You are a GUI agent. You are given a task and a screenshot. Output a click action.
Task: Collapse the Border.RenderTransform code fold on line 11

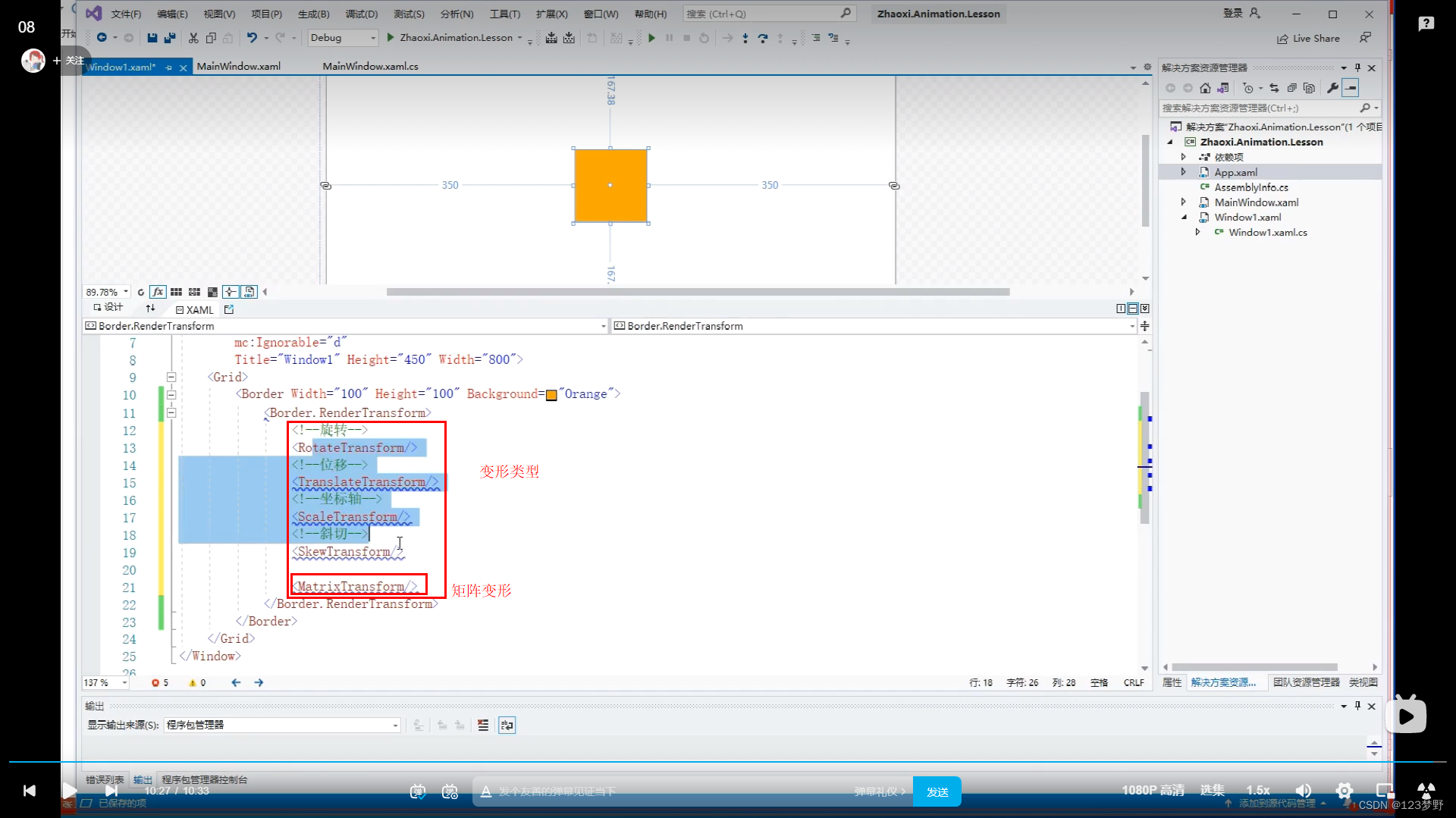[171, 412]
